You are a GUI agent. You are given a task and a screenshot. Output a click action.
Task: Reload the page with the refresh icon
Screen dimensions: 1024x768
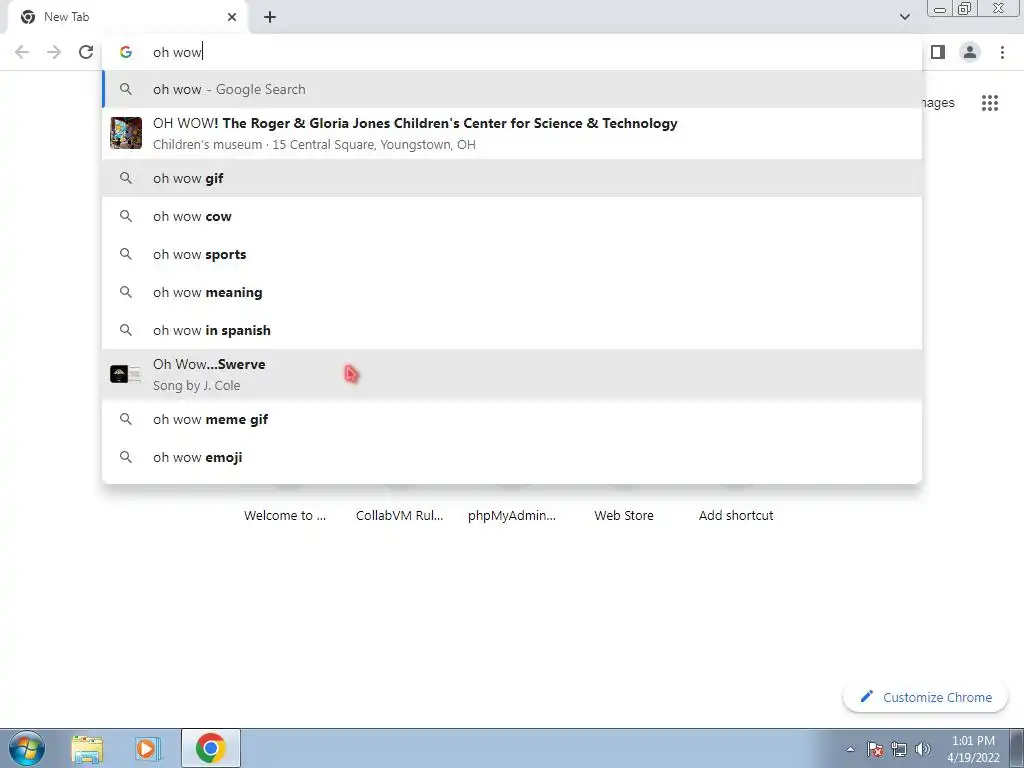[x=86, y=52]
